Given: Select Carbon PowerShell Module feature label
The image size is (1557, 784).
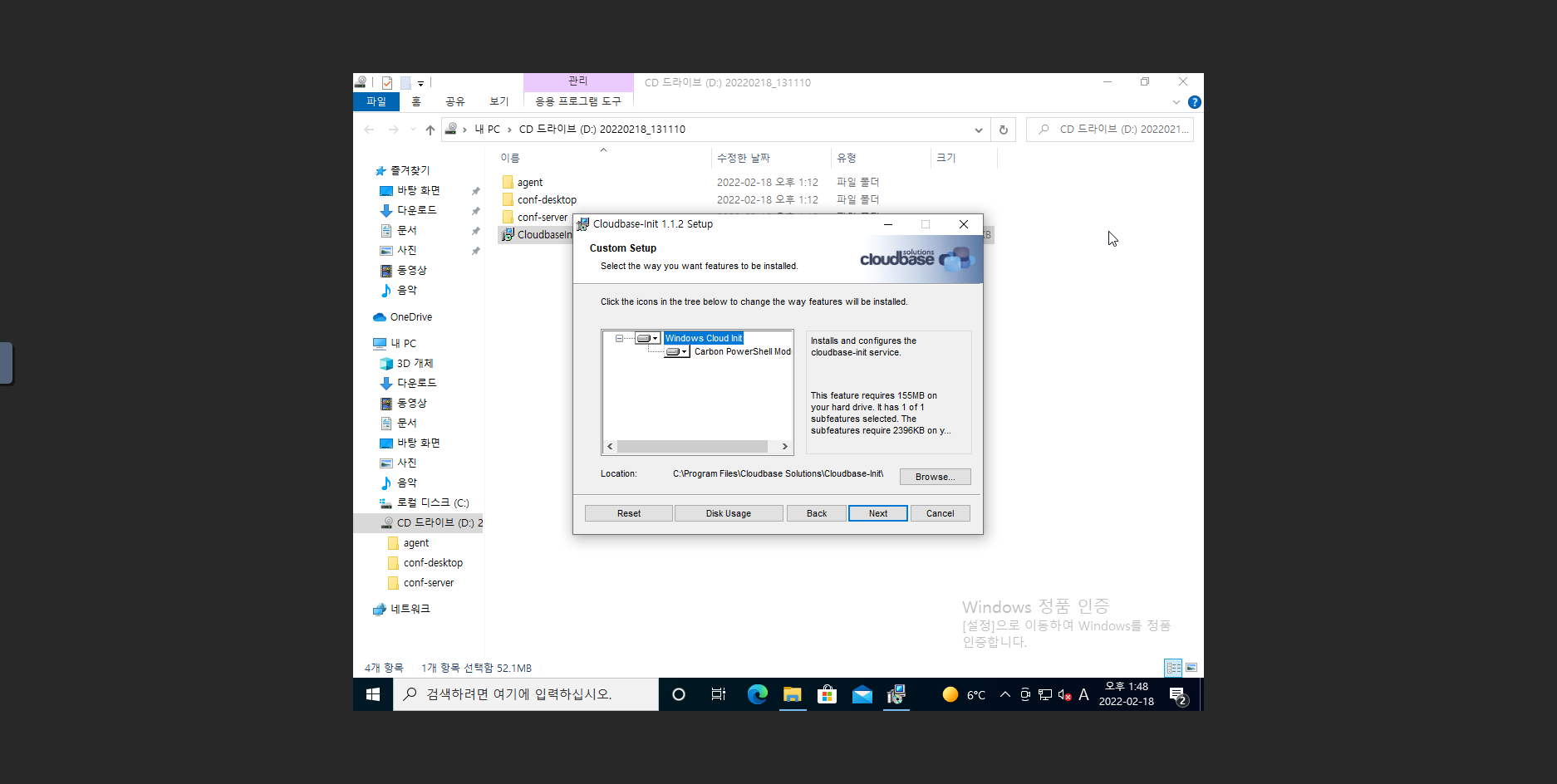Looking at the screenshot, I should (x=743, y=352).
